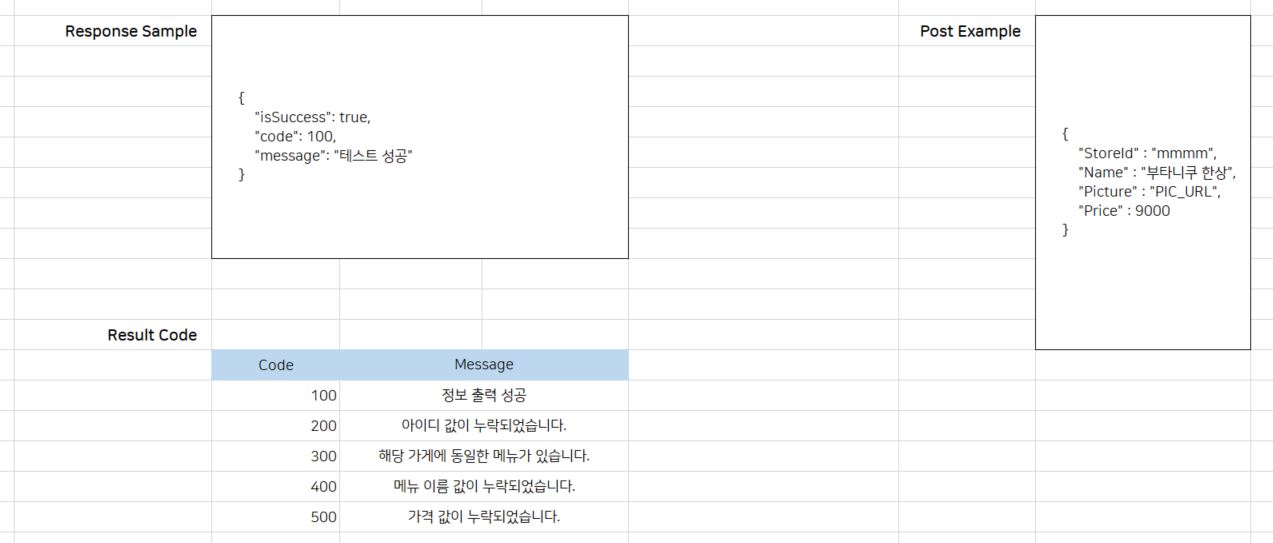This screenshot has width=1273, height=543.
Task: Select the cell containing code 200
Action: pos(275,426)
